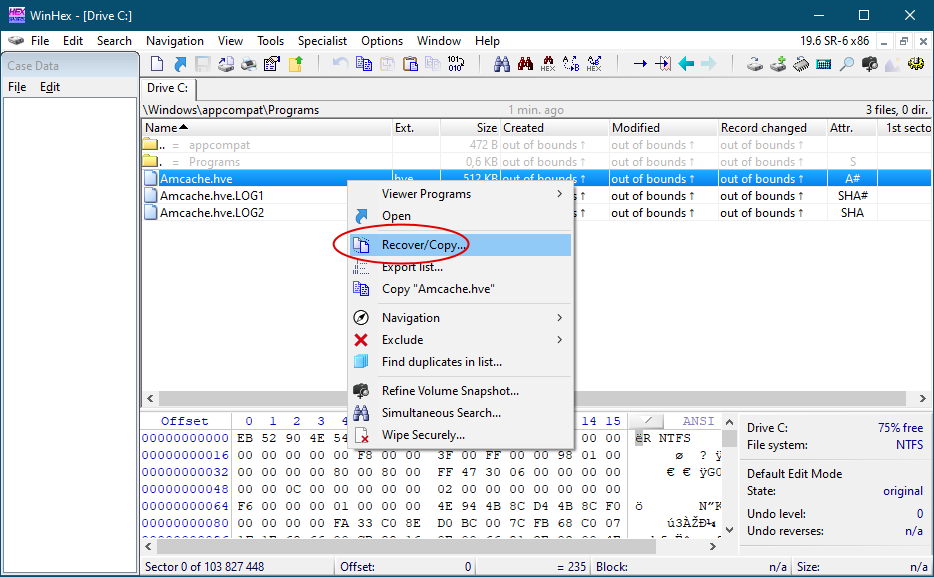The image size is (934, 577).
Task: Create a new file with the blank page icon
Action: pos(157,64)
